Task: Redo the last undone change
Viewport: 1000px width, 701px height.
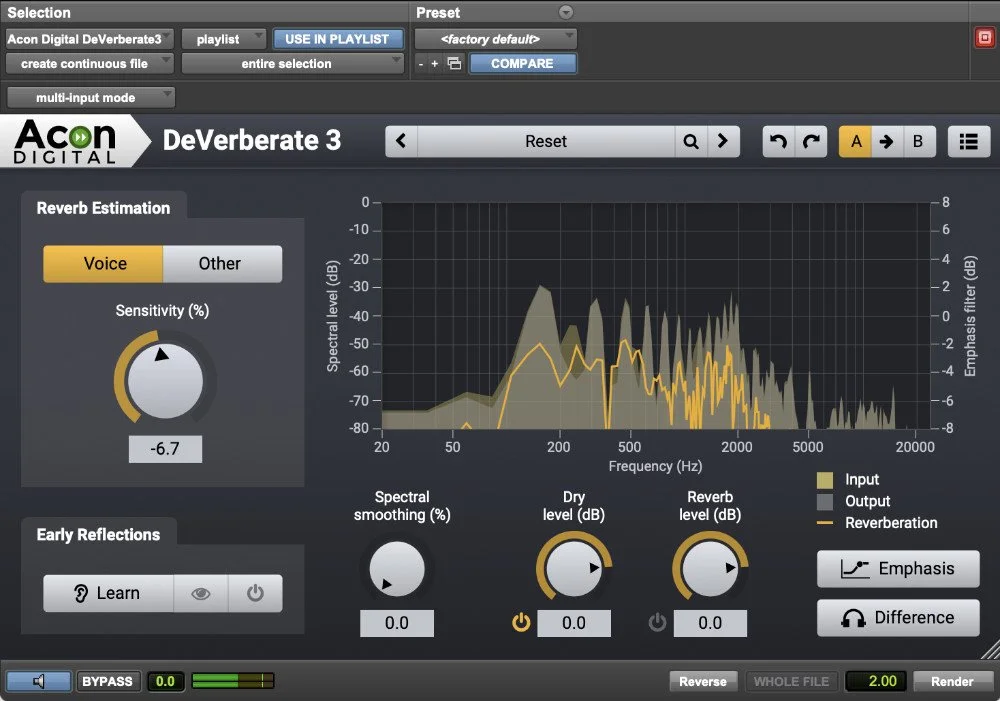Action: pos(811,141)
